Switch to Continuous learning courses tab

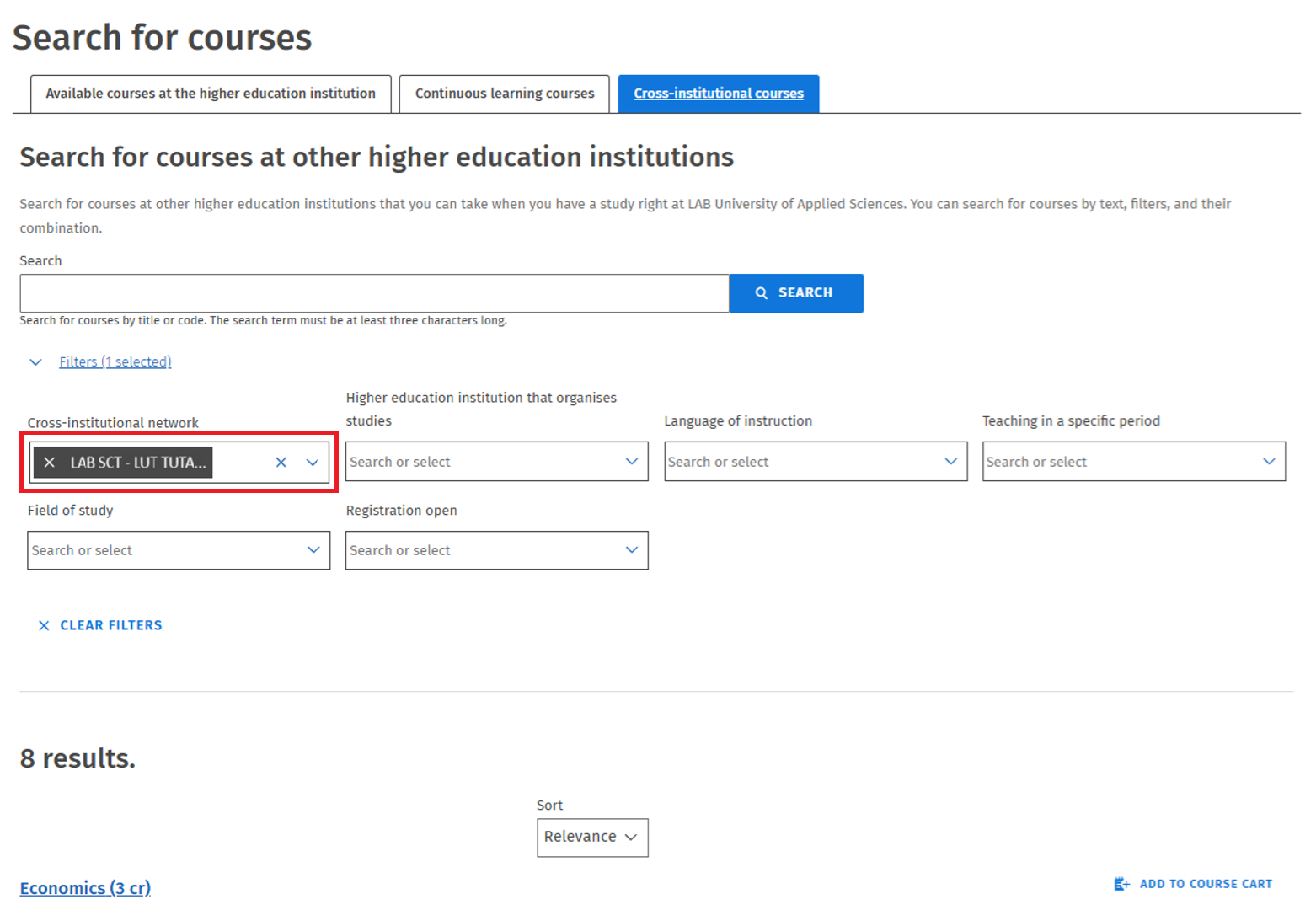pos(505,94)
